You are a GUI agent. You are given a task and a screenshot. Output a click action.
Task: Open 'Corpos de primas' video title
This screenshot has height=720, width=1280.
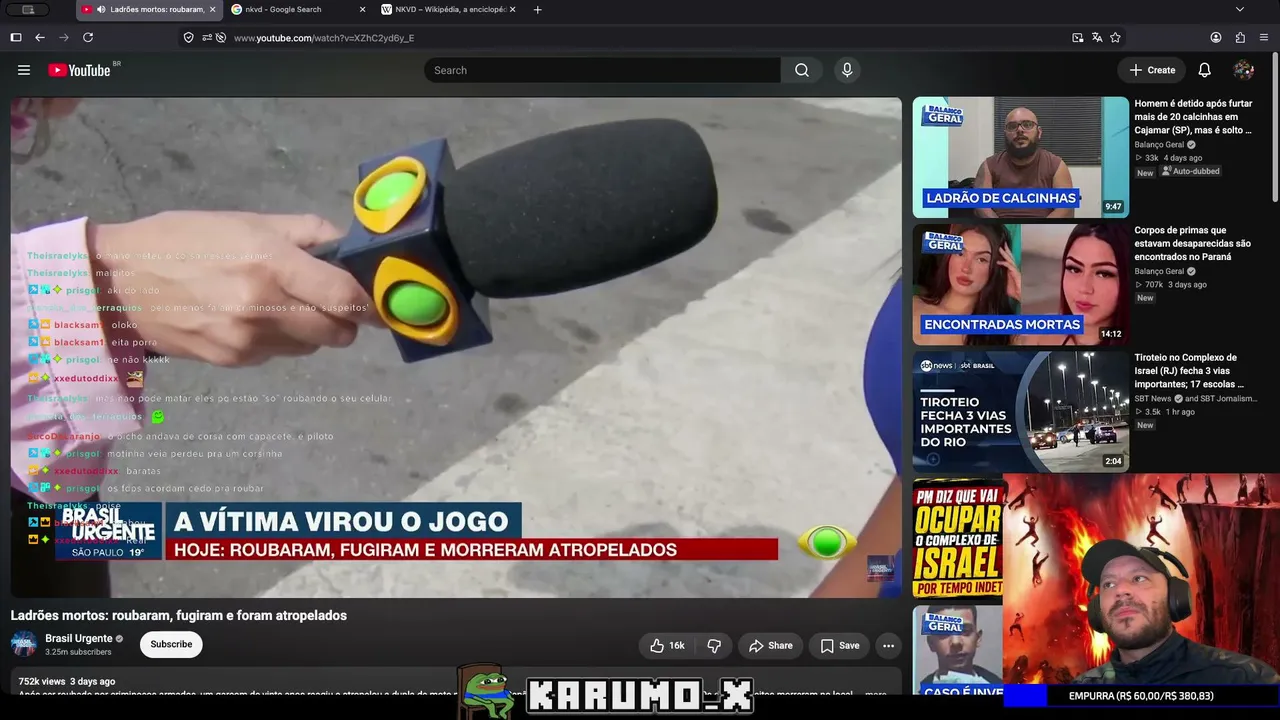tap(1192, 243)
